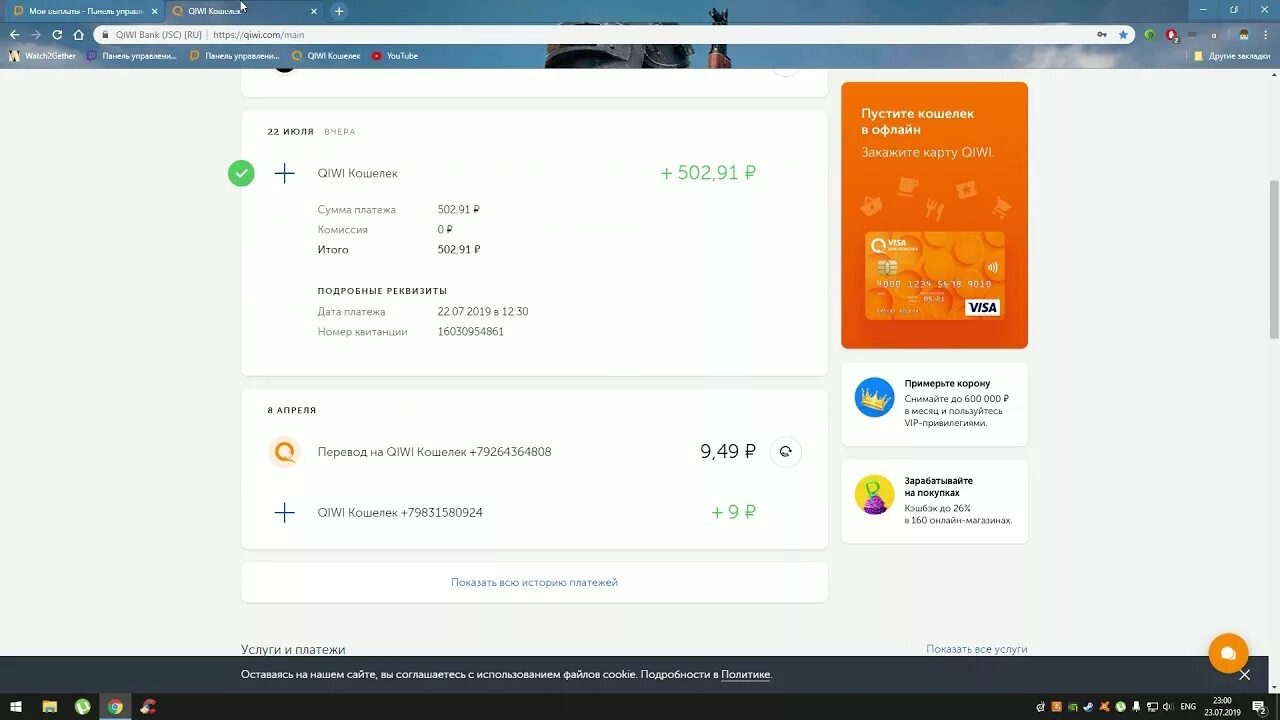Show the full payment history
Viewport: 1280px width, 720px height.
pos(534,582)
